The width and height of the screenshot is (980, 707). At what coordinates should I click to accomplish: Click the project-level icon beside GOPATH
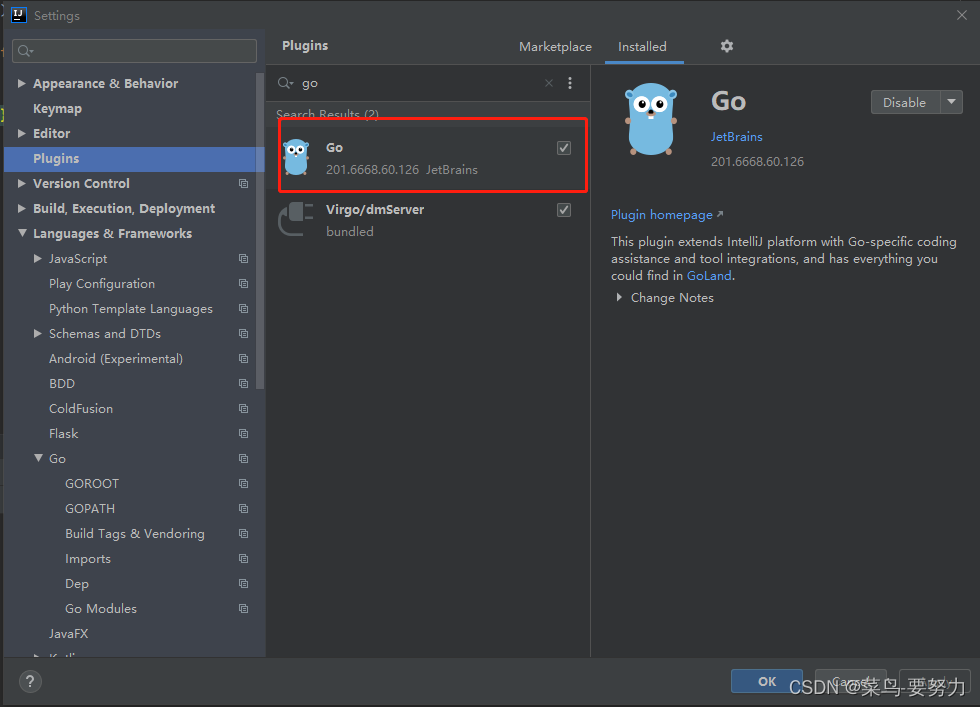pyautogui.click(x=244, y=508)
